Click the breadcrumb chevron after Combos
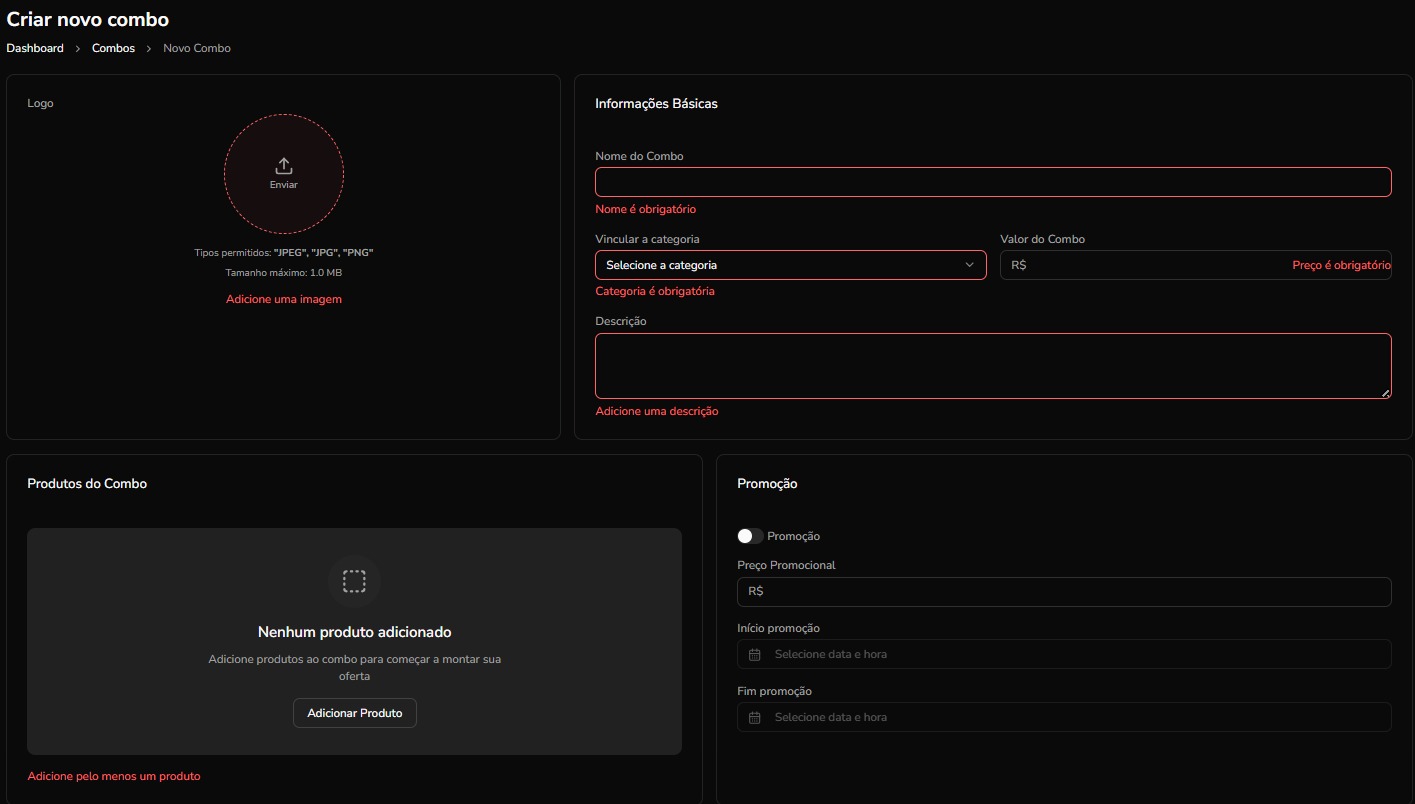1415x804 pixels. click(149, 48)
